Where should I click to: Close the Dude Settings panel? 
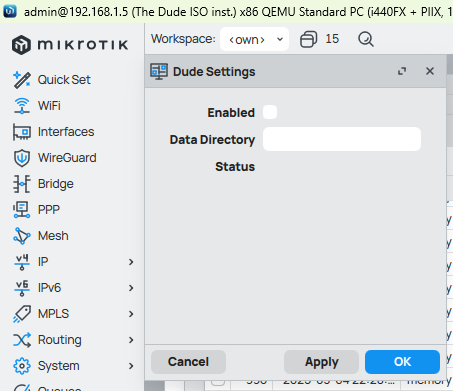coord(430,71)
